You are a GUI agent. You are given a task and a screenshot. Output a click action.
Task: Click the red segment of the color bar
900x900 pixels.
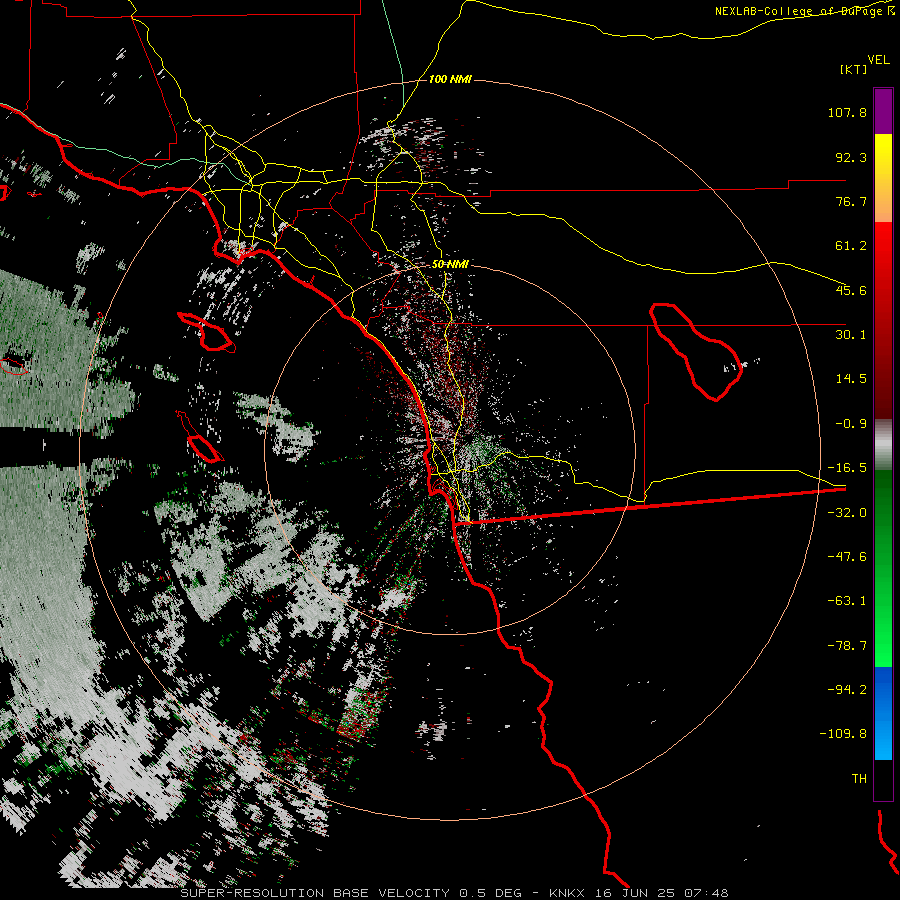(883, 320)
